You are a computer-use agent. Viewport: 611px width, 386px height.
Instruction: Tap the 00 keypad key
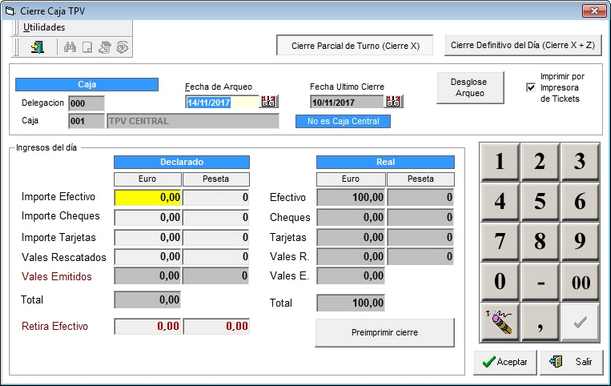580,282
